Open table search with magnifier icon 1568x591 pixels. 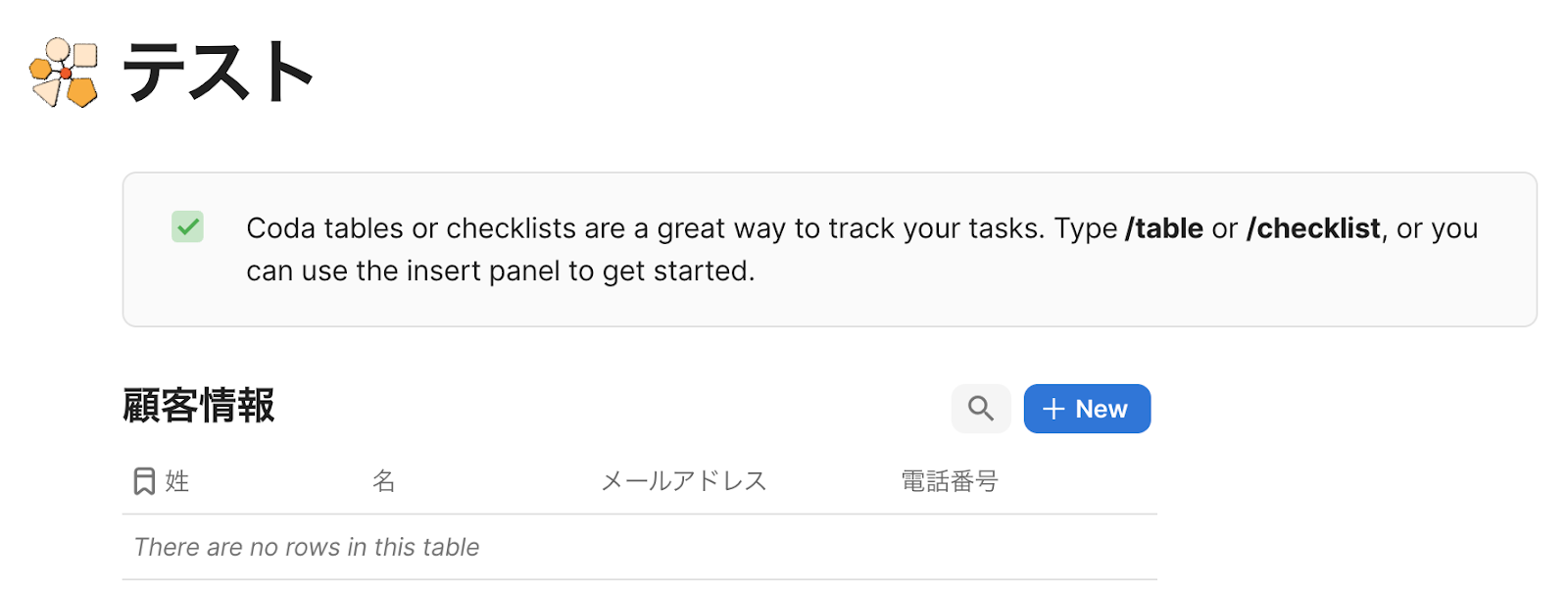(980, 409)
